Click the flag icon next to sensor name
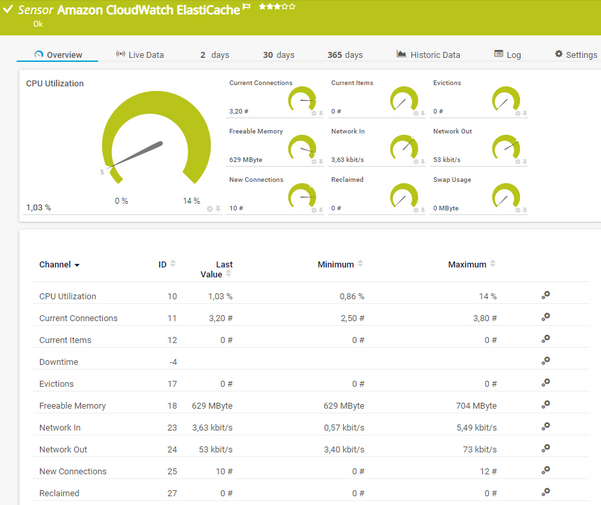Screen dimensions: 601x505 [x=247, y=6]
